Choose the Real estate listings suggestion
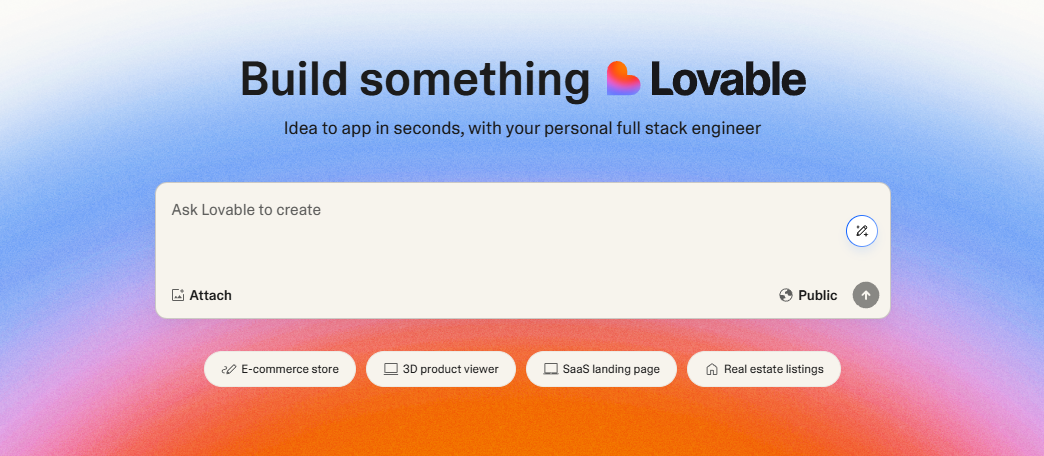Screen dimensions: 1044x456 764,369
